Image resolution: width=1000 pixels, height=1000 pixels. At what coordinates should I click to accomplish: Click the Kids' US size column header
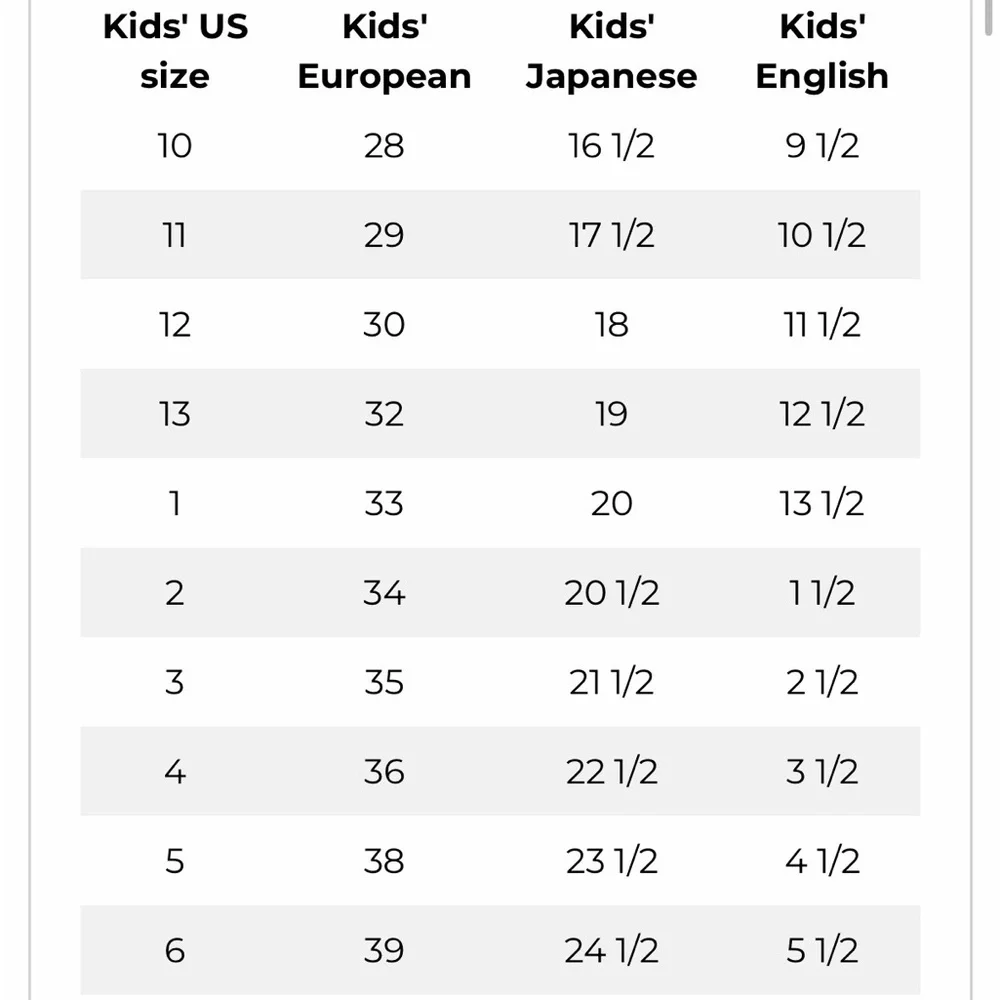coord(175,51)
